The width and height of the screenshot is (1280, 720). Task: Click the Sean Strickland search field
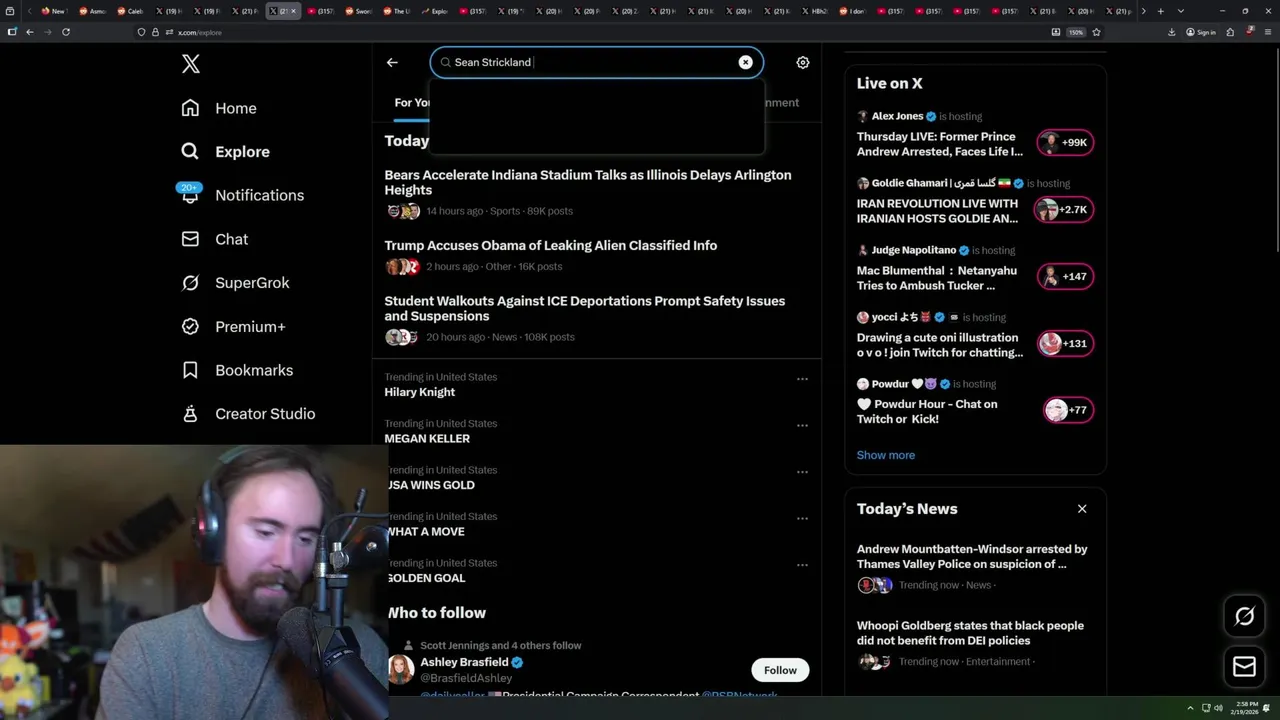(x=597, y=62)
